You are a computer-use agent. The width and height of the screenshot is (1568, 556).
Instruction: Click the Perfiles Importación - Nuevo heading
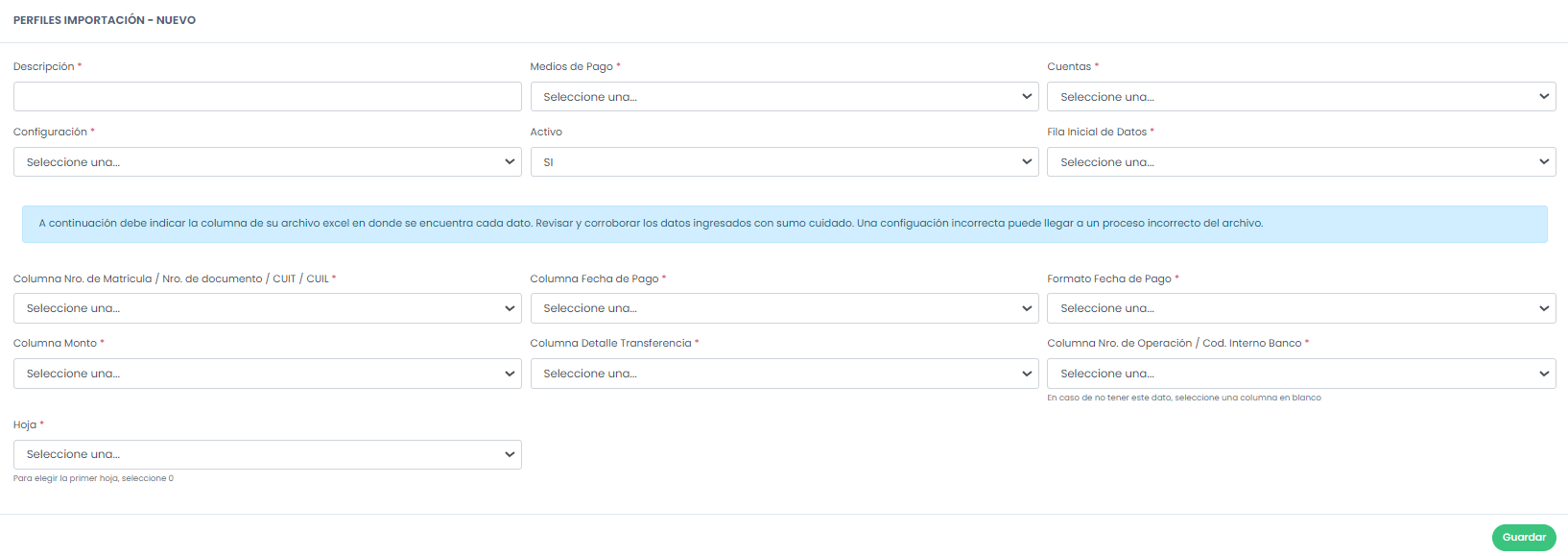105,20
